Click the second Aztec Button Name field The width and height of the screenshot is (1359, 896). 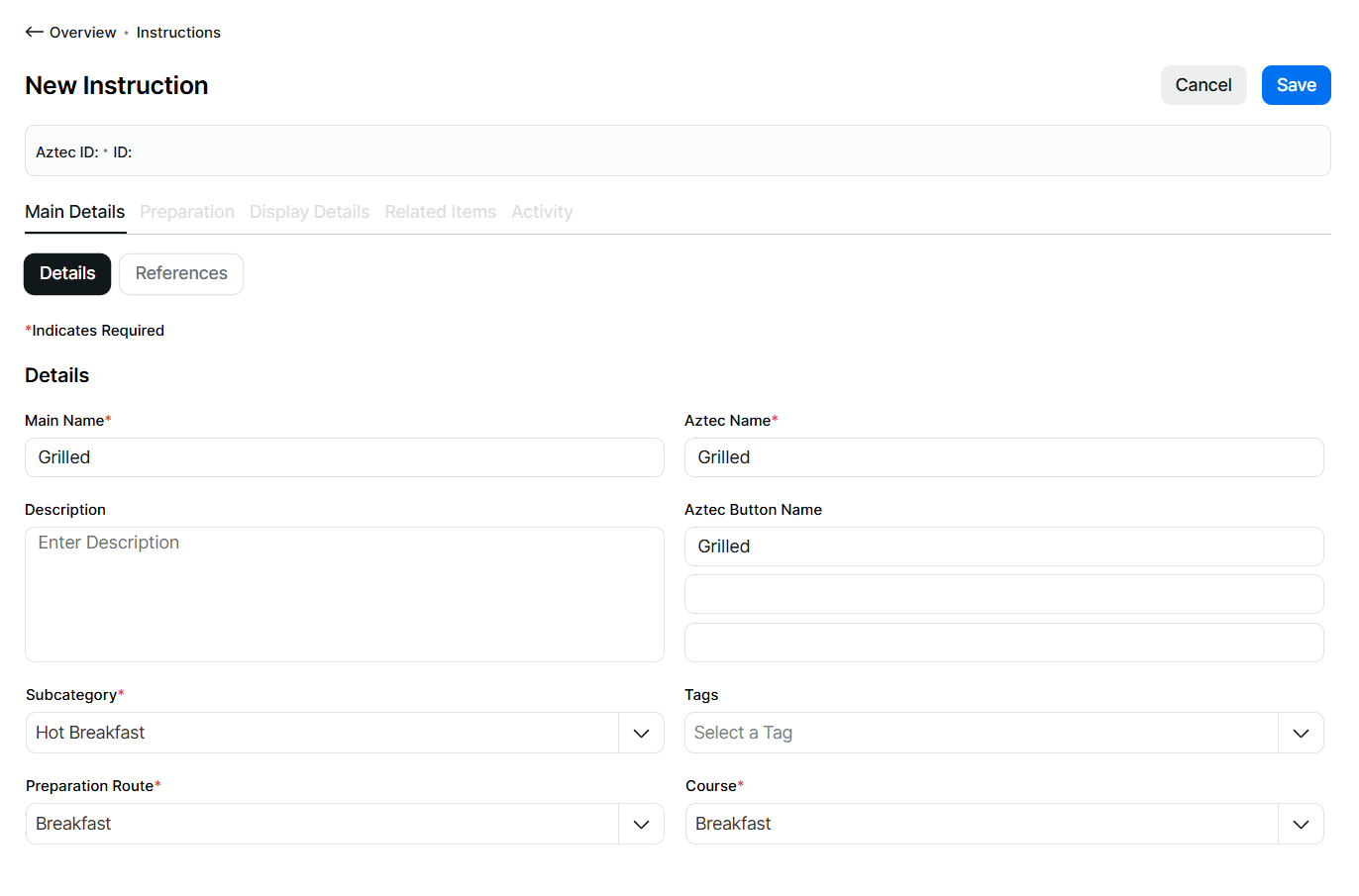(1003, 595)
